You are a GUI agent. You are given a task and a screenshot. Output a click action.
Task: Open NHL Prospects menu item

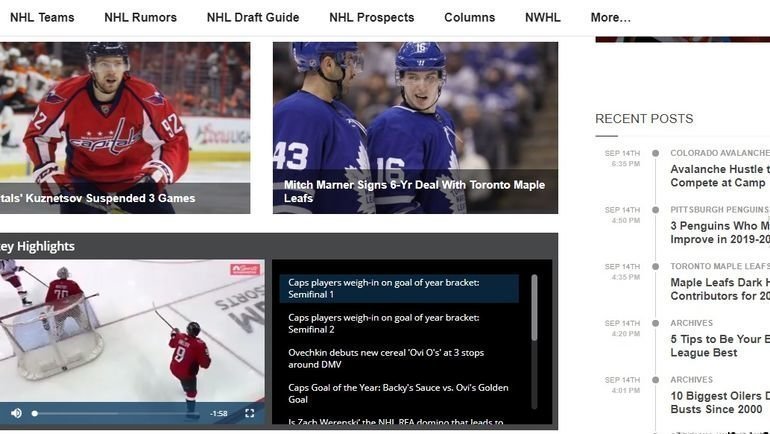372,17
